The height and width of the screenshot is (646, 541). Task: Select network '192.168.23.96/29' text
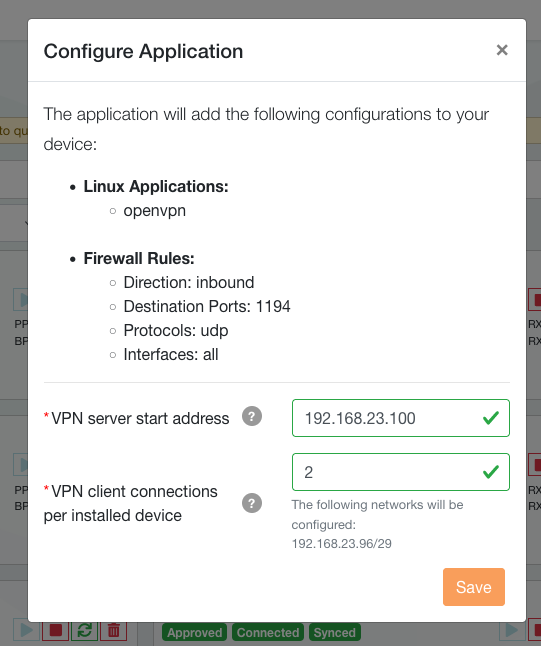tap(342, 543)
